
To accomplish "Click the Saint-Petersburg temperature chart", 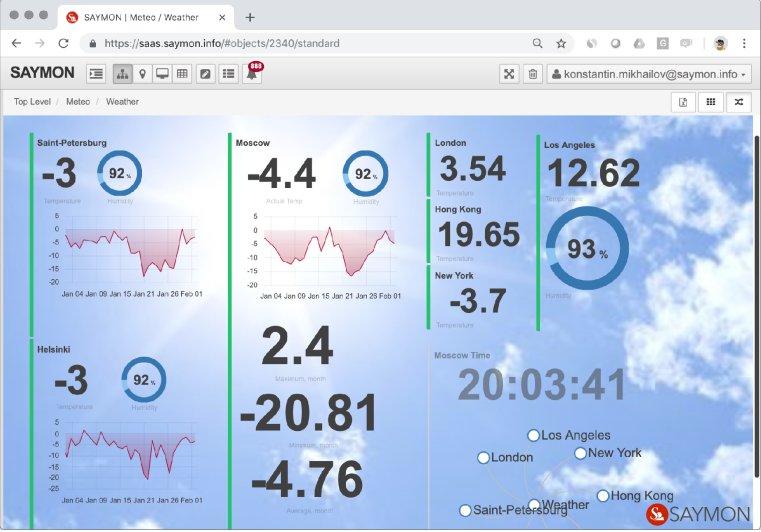I will [127, 254].
